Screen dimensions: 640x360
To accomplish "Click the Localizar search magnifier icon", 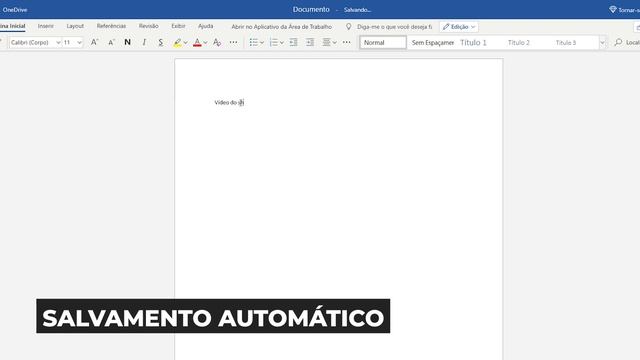I will (x=618, y=42).
